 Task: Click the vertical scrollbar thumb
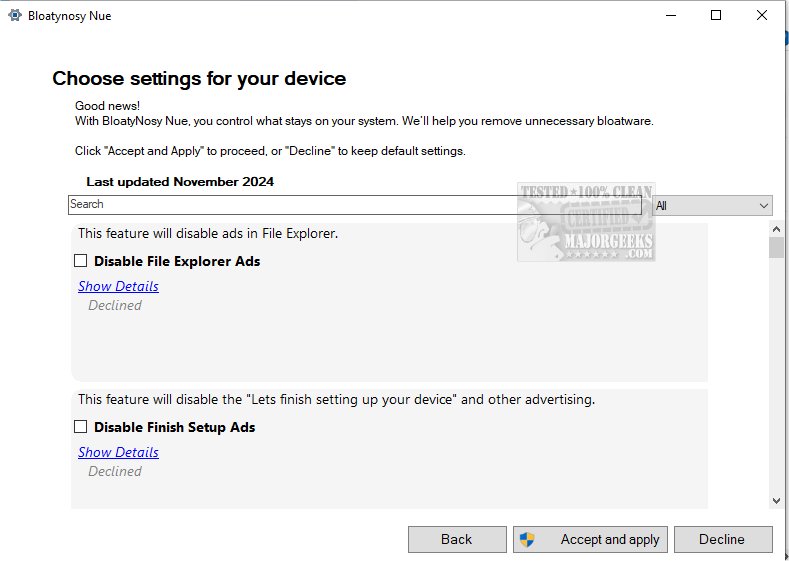(x=776, y=248)
